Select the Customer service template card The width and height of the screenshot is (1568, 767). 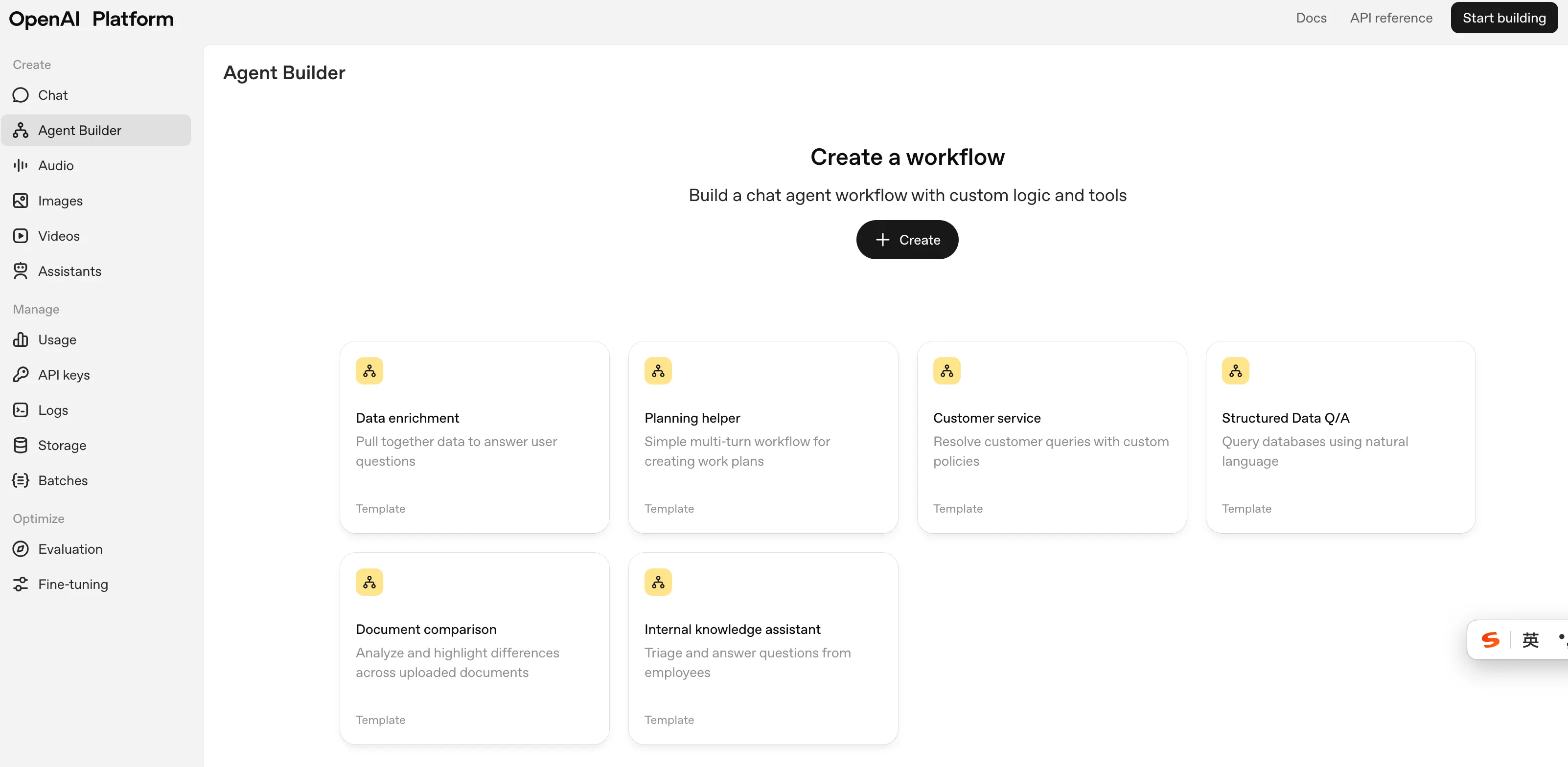[1051, 437]
